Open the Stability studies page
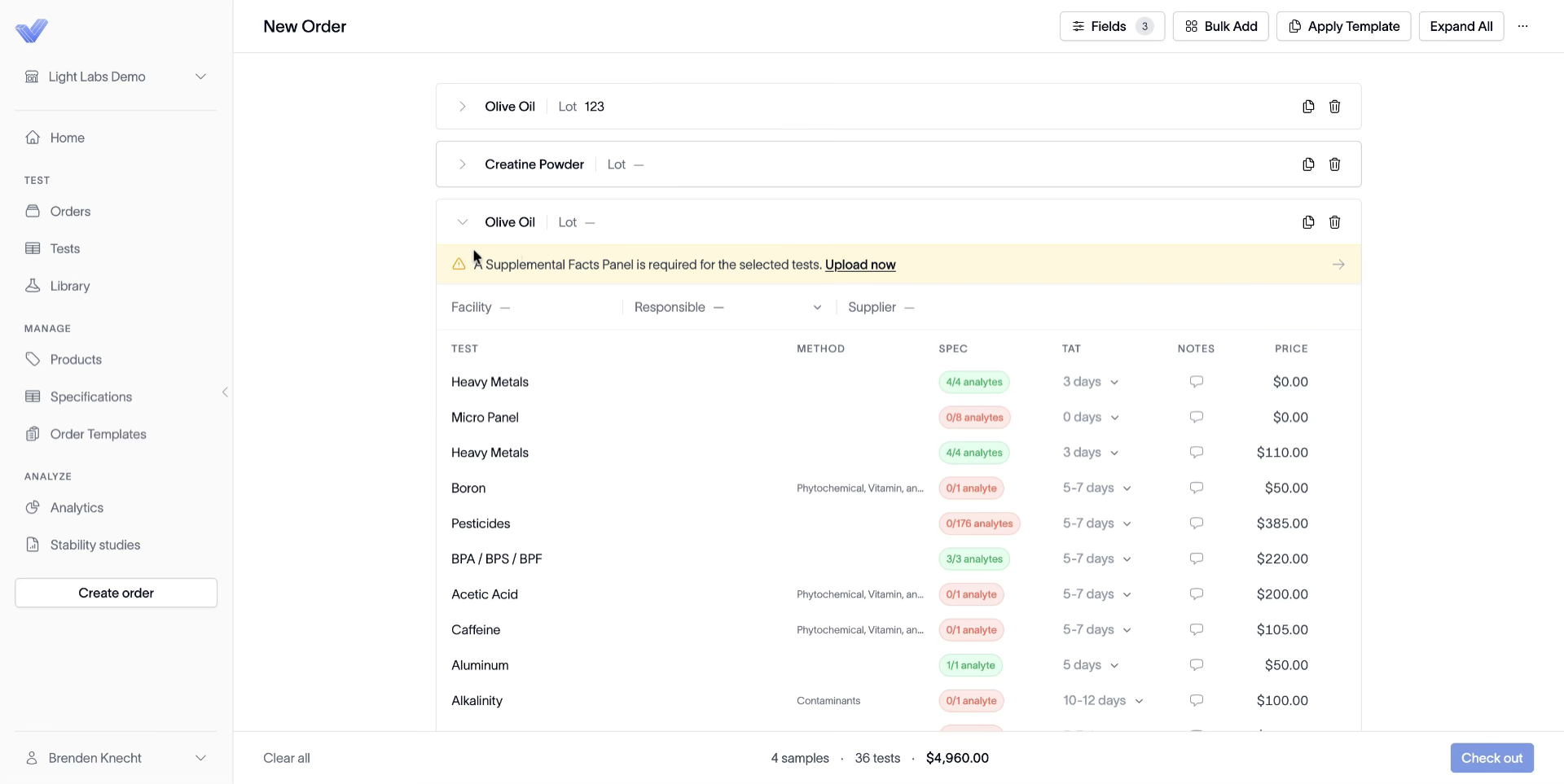The height and width of the screenshot is (784, 1564). pyautogui.click(x=95, y=545)
